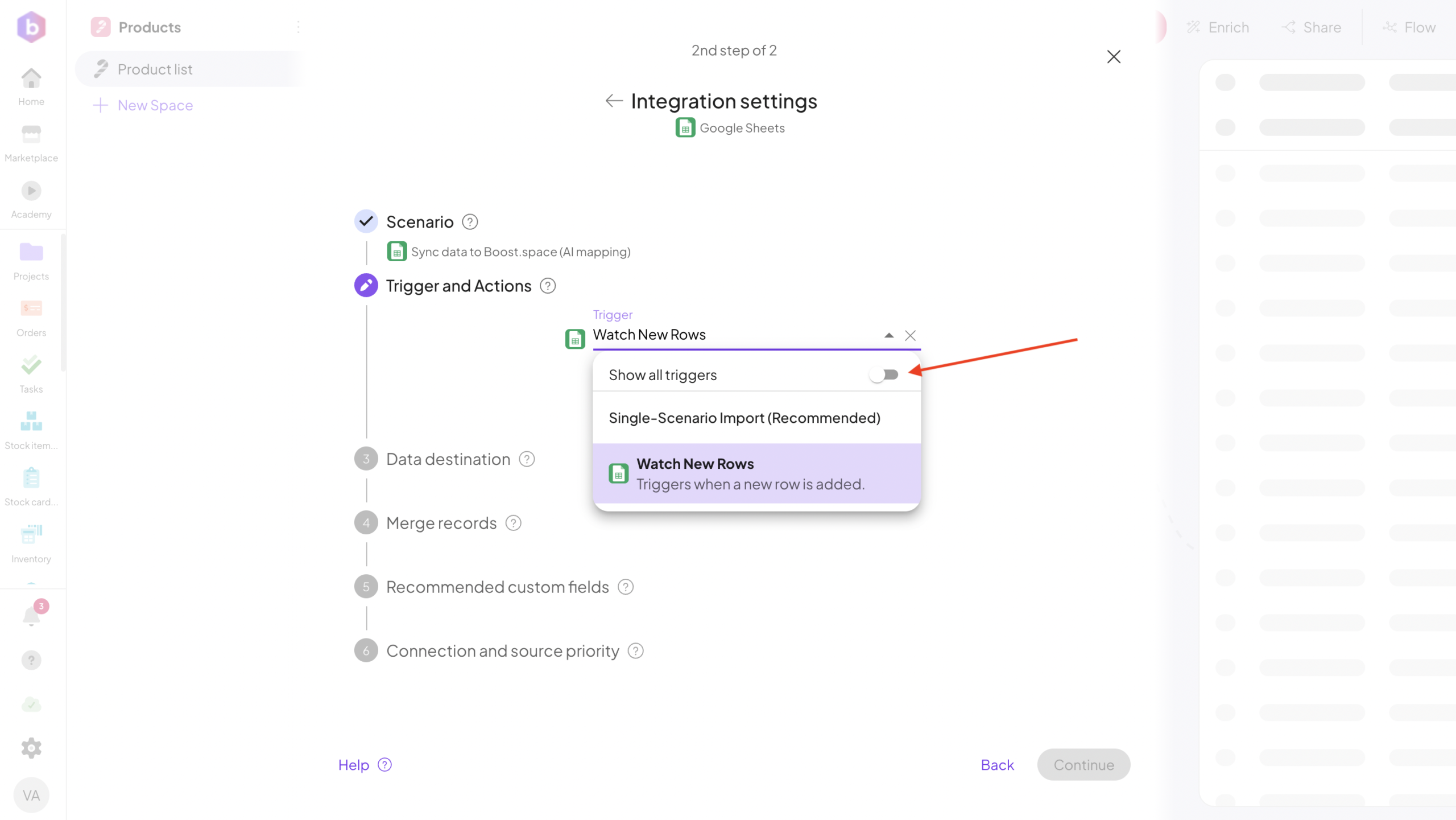Click the Back button
The image size is (1456, 820).
pos(997,765)
